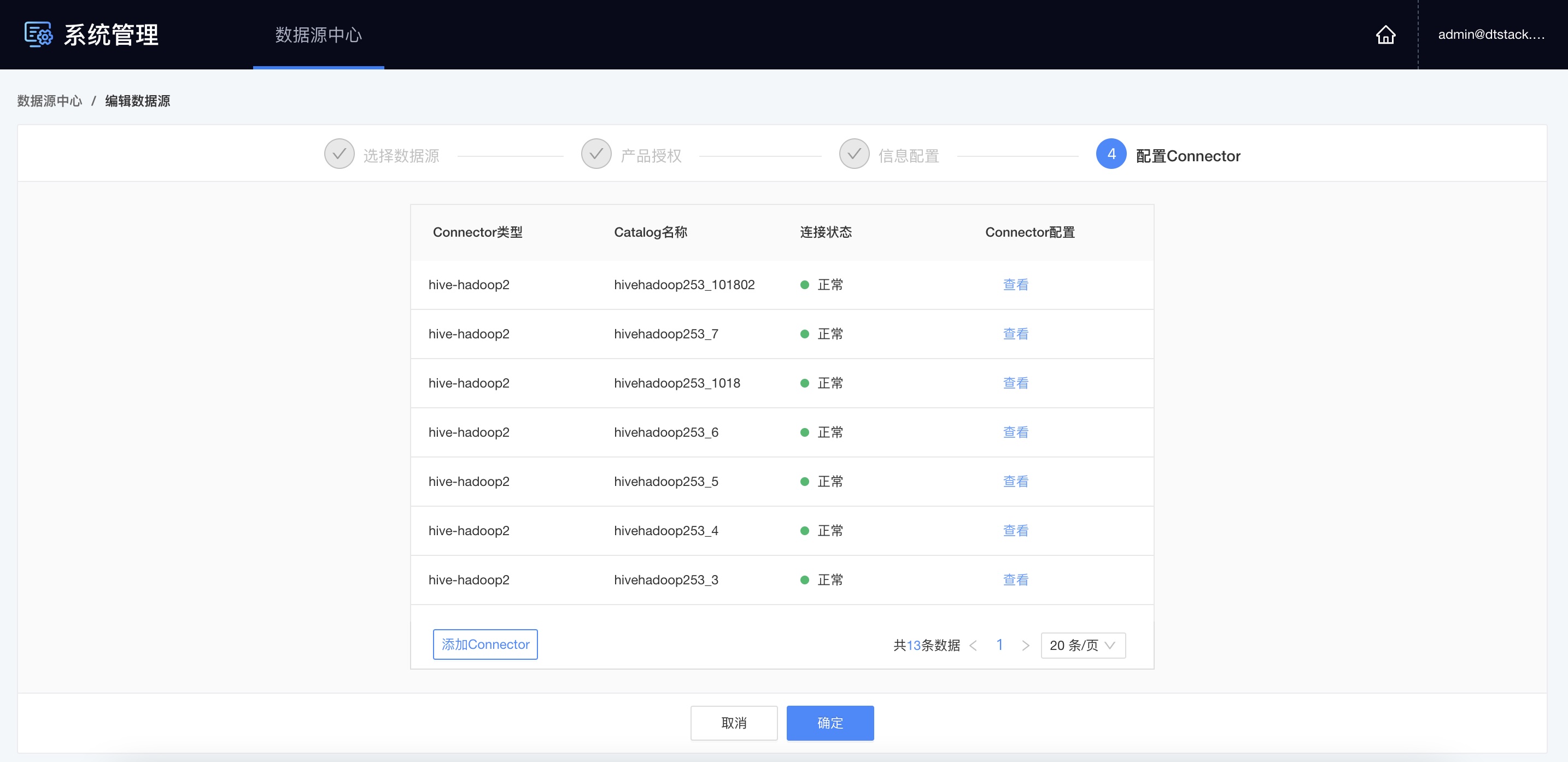Click the Connector配置 column header
1568x762 pixels.
1030,232
